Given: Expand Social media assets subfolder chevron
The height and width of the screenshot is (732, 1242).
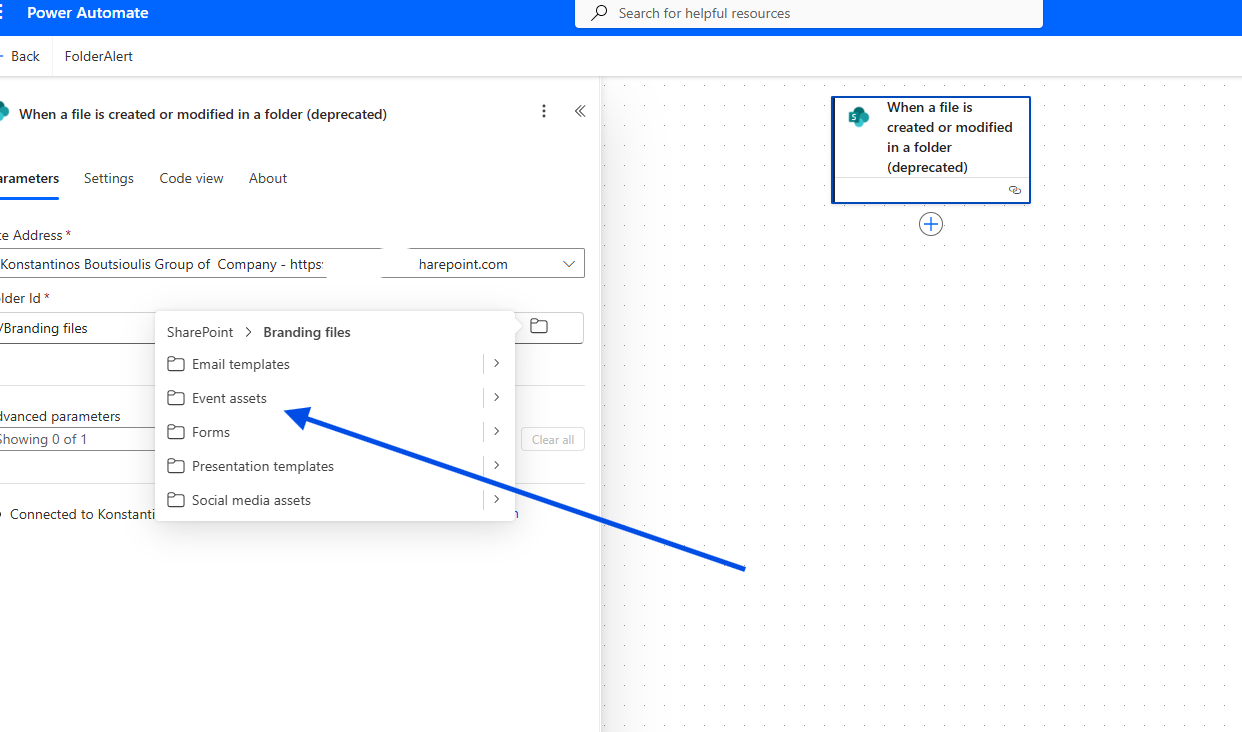Looking at the screenshot, I should (x=496, y=500).
